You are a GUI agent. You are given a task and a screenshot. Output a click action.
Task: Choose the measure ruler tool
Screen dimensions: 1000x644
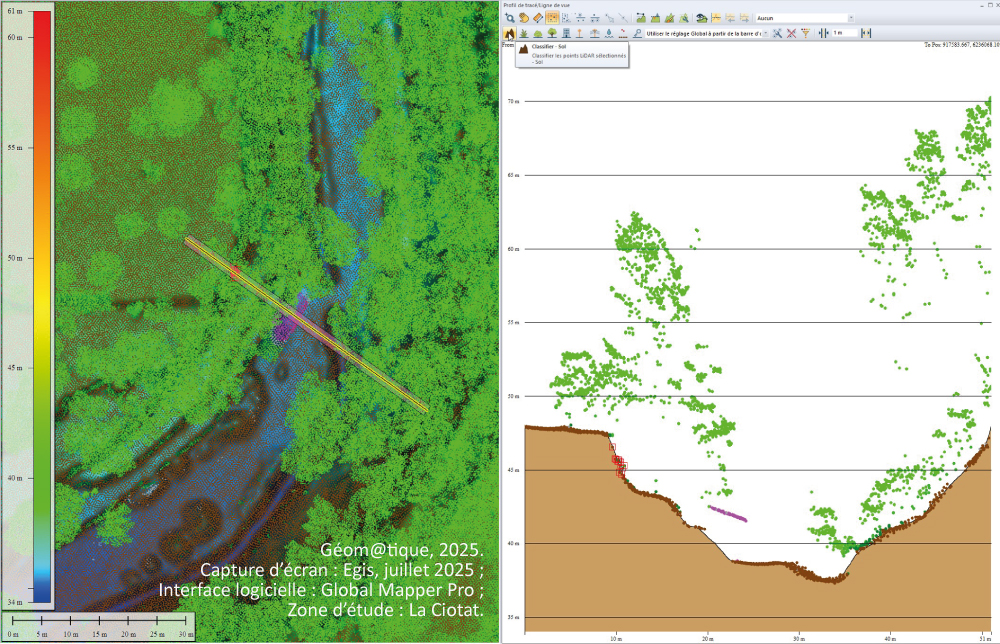[x=537, y=17]
